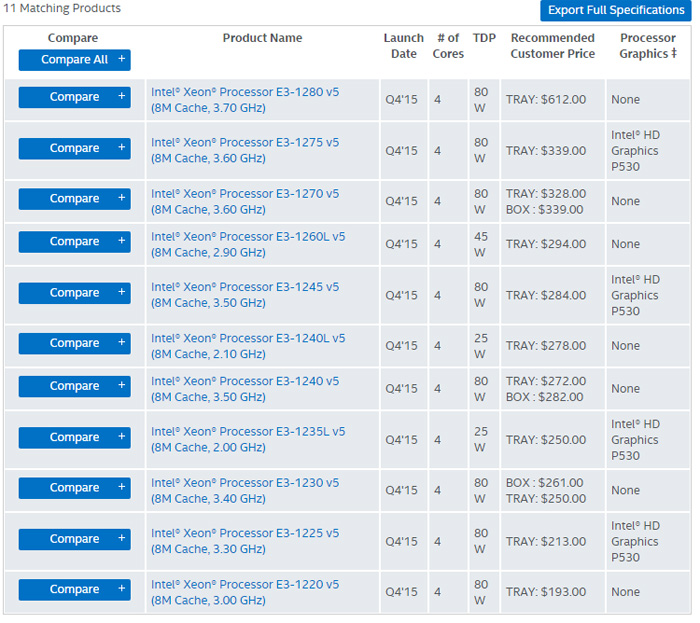
Task: Select the BOX : $282.00 price text
Action: pyautogui.click(x=545, y=397)
